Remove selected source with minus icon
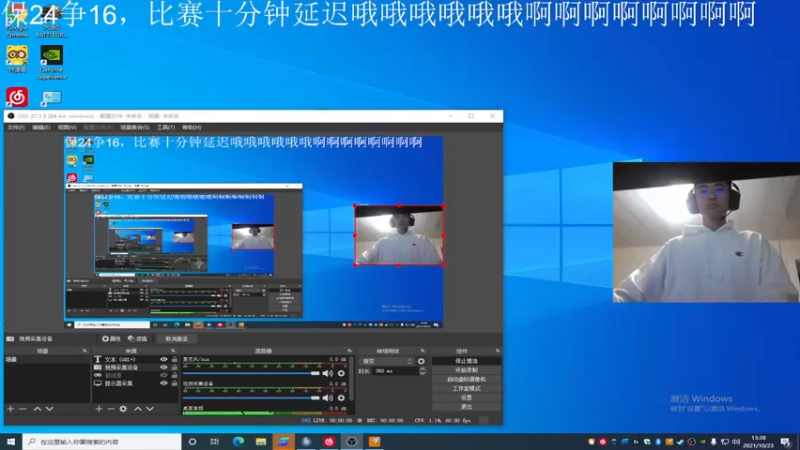 click(x=111, y=409)
